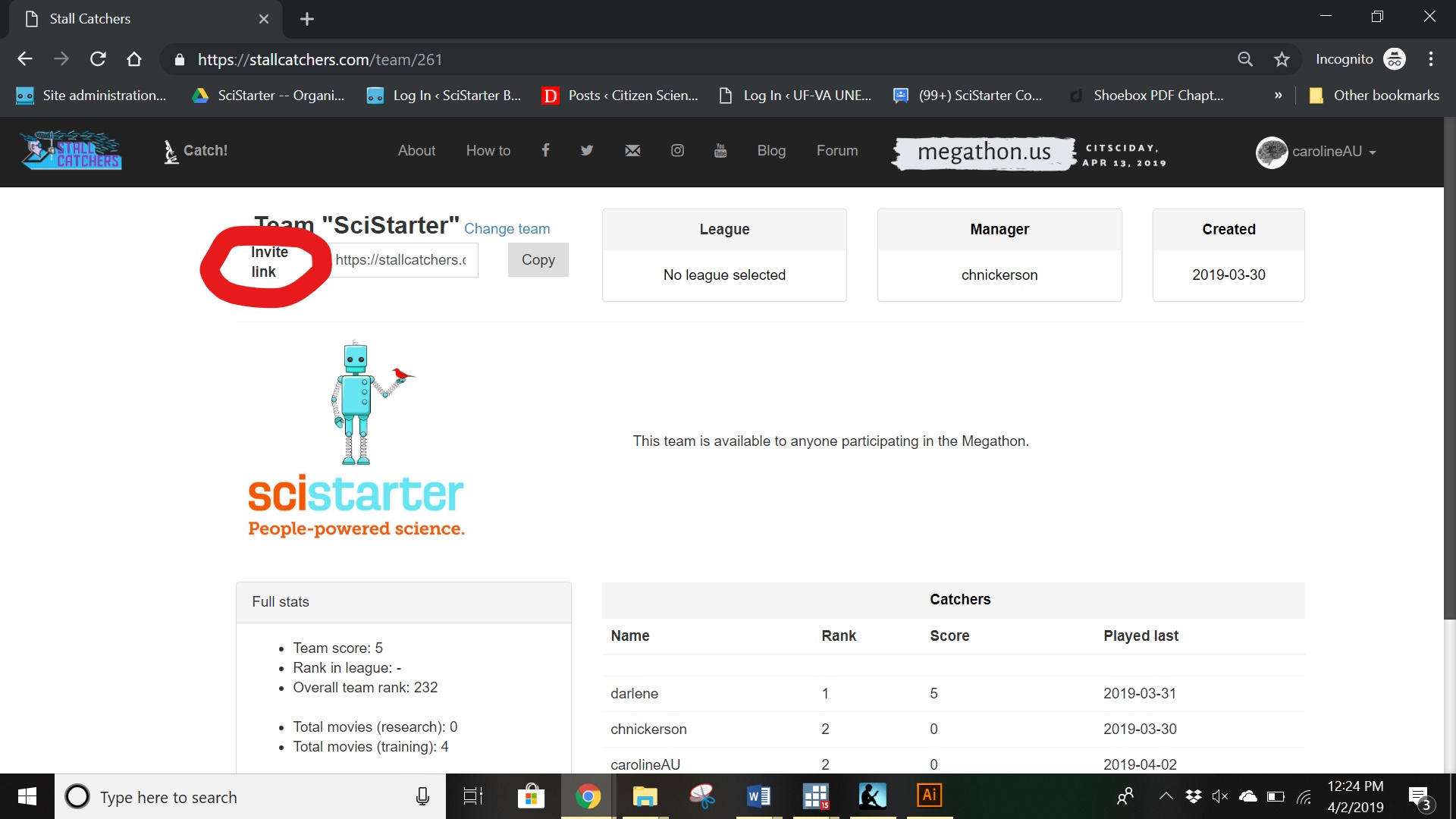The width and height of the screenshot is (1456, 819).
Task: Select catcher name darlene
Action: pyautogui.click(x=634, y=693)
